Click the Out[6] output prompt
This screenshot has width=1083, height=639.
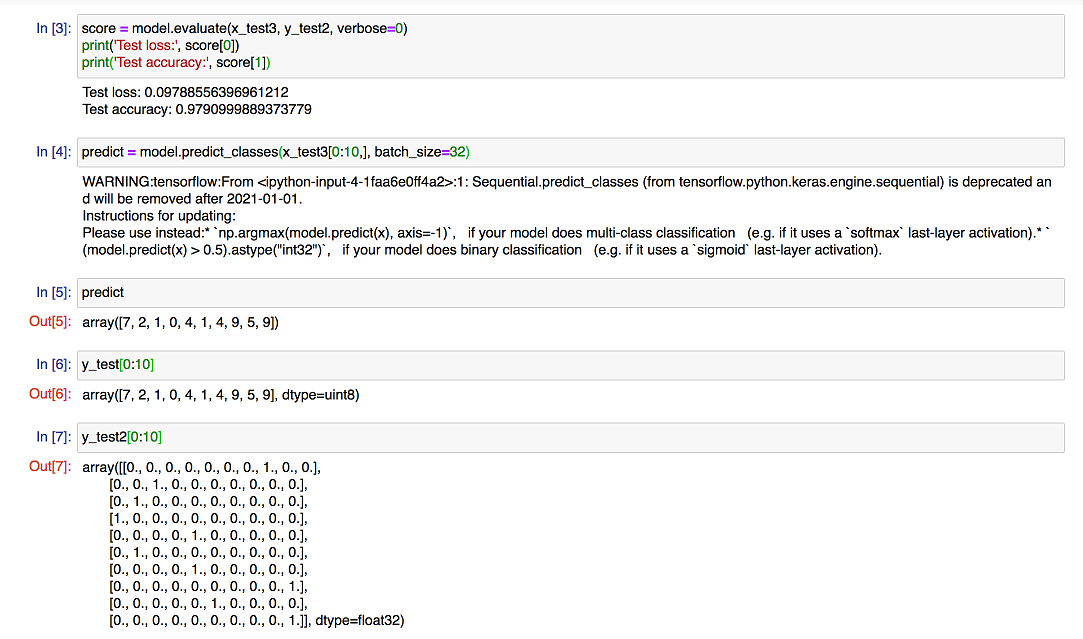point(50,394)
